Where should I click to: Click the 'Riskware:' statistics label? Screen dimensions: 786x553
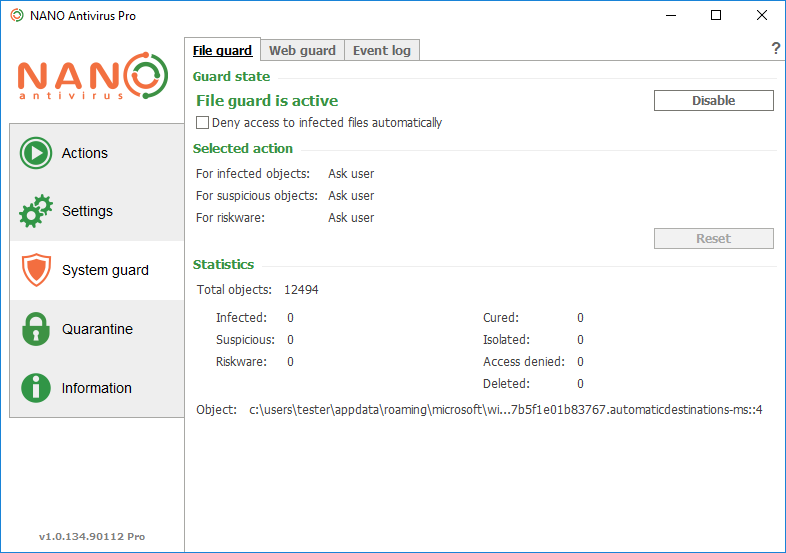pyautogui.click(x=241, y=362)
